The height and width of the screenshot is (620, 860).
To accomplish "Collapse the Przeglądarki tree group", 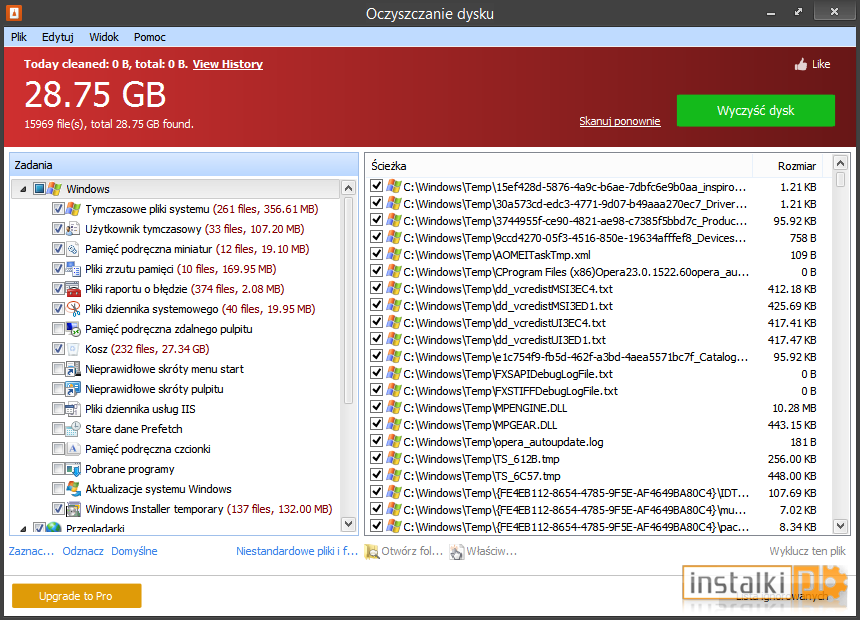I will [x=23, y=529].
